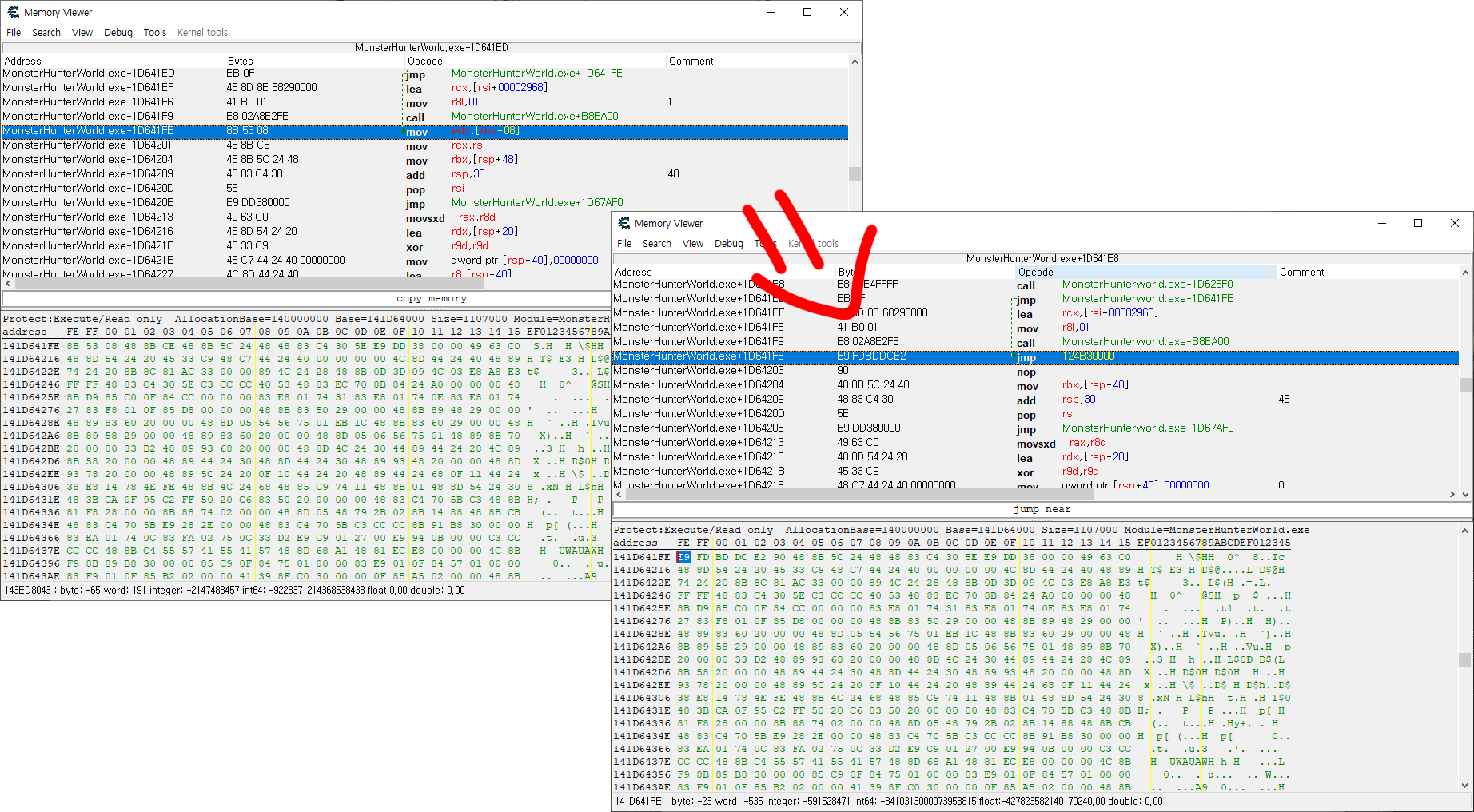
Task: Click the front window status bar showing 141D641FE byte values
Action: click(x=1042, y=802)
